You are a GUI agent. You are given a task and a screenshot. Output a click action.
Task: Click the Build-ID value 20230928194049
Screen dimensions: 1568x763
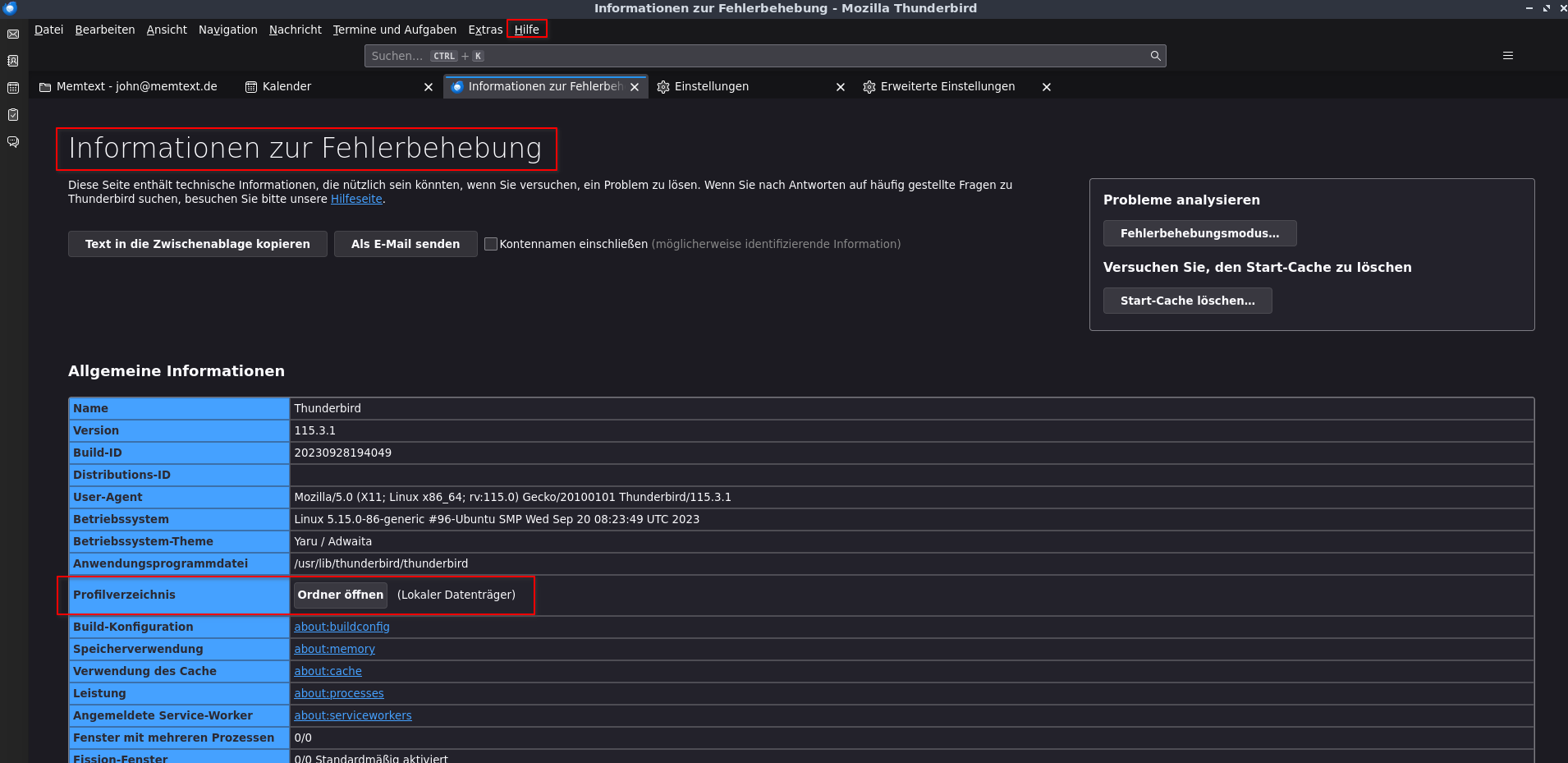342,453
